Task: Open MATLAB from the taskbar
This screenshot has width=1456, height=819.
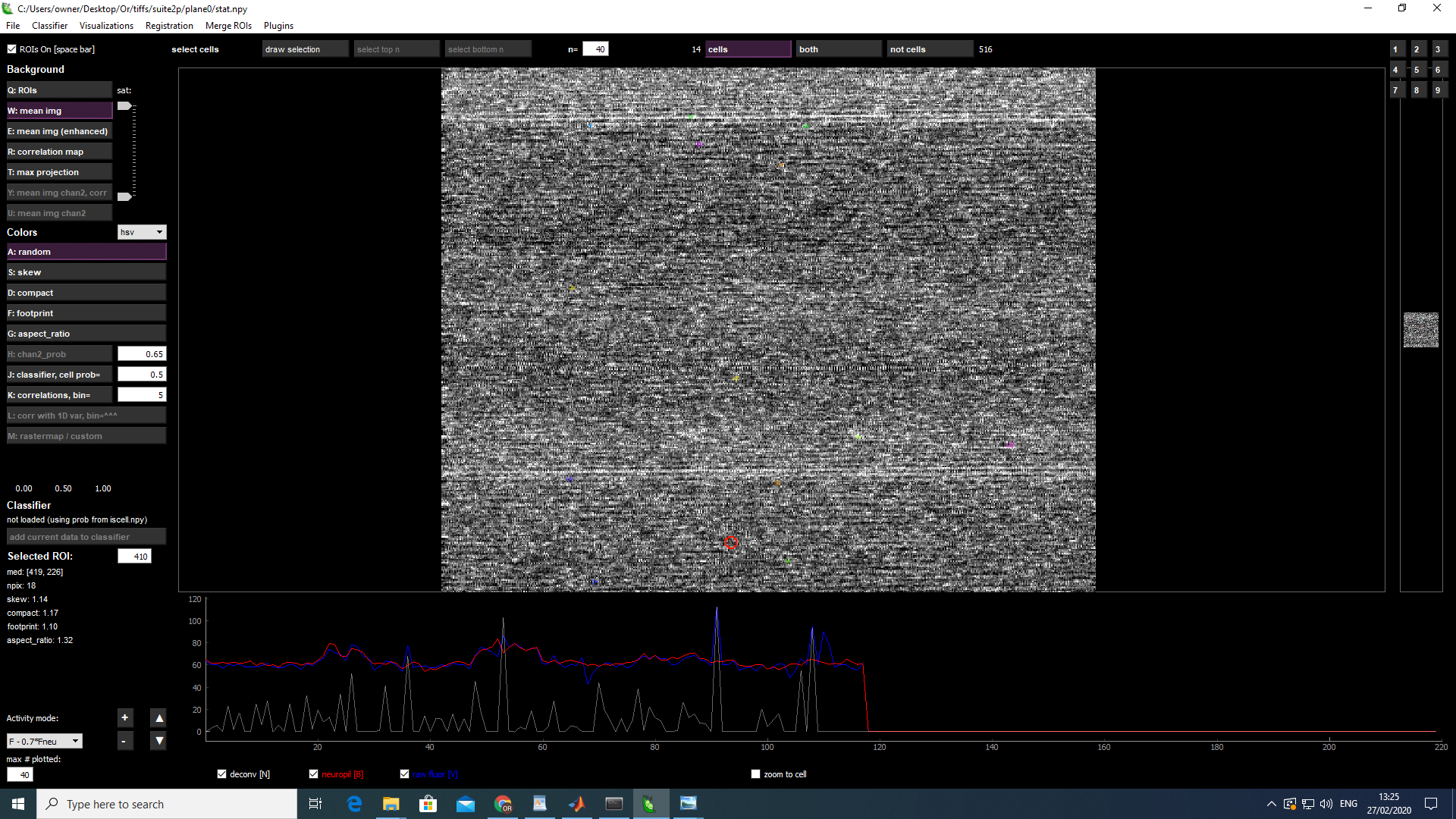Action: [x=576, y=804]
